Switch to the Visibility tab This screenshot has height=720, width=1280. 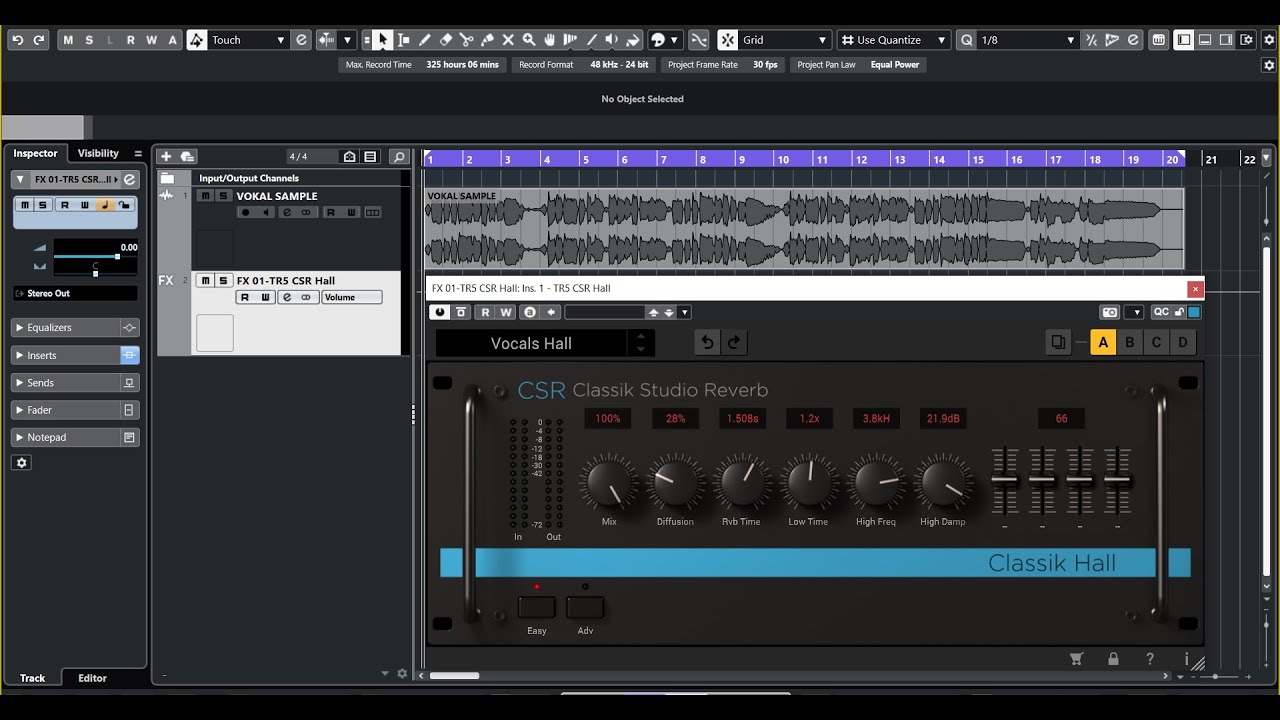[x=98, y=153]
